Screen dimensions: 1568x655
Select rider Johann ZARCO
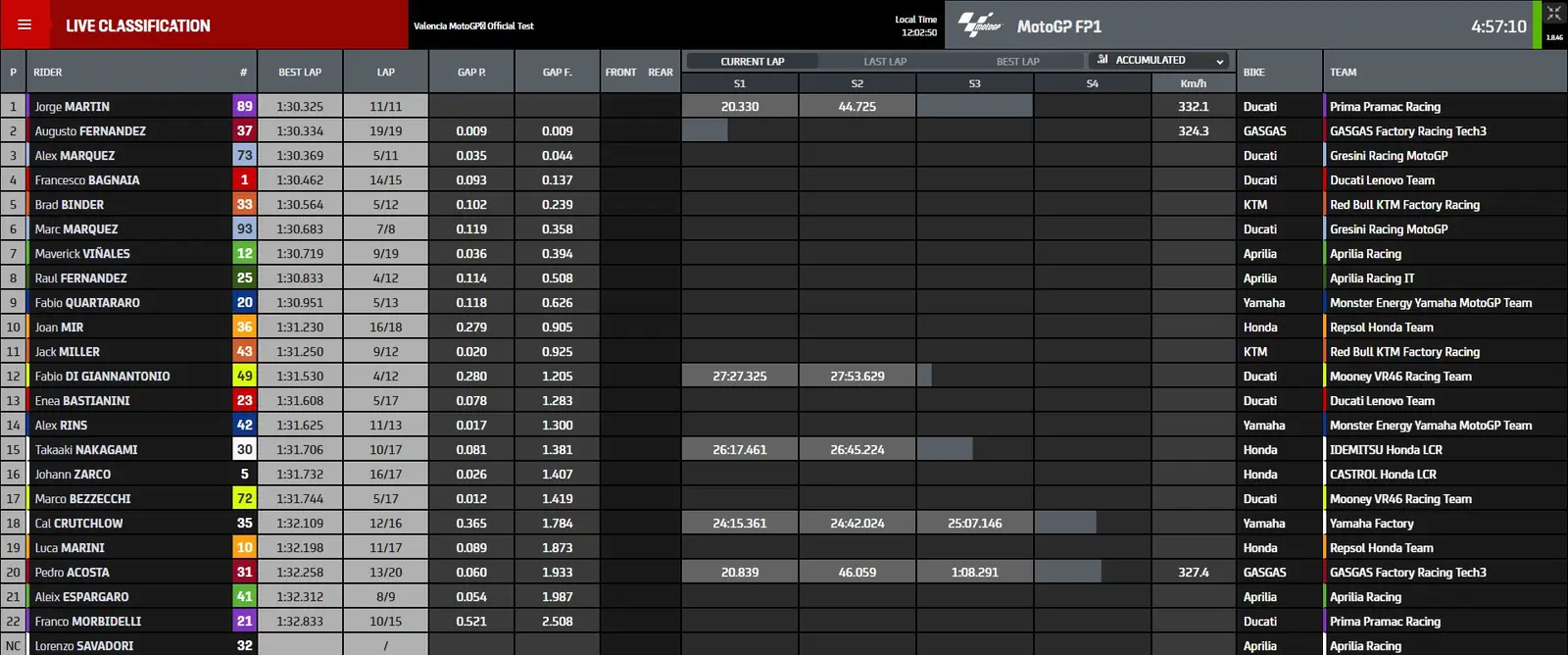point(73,474)
